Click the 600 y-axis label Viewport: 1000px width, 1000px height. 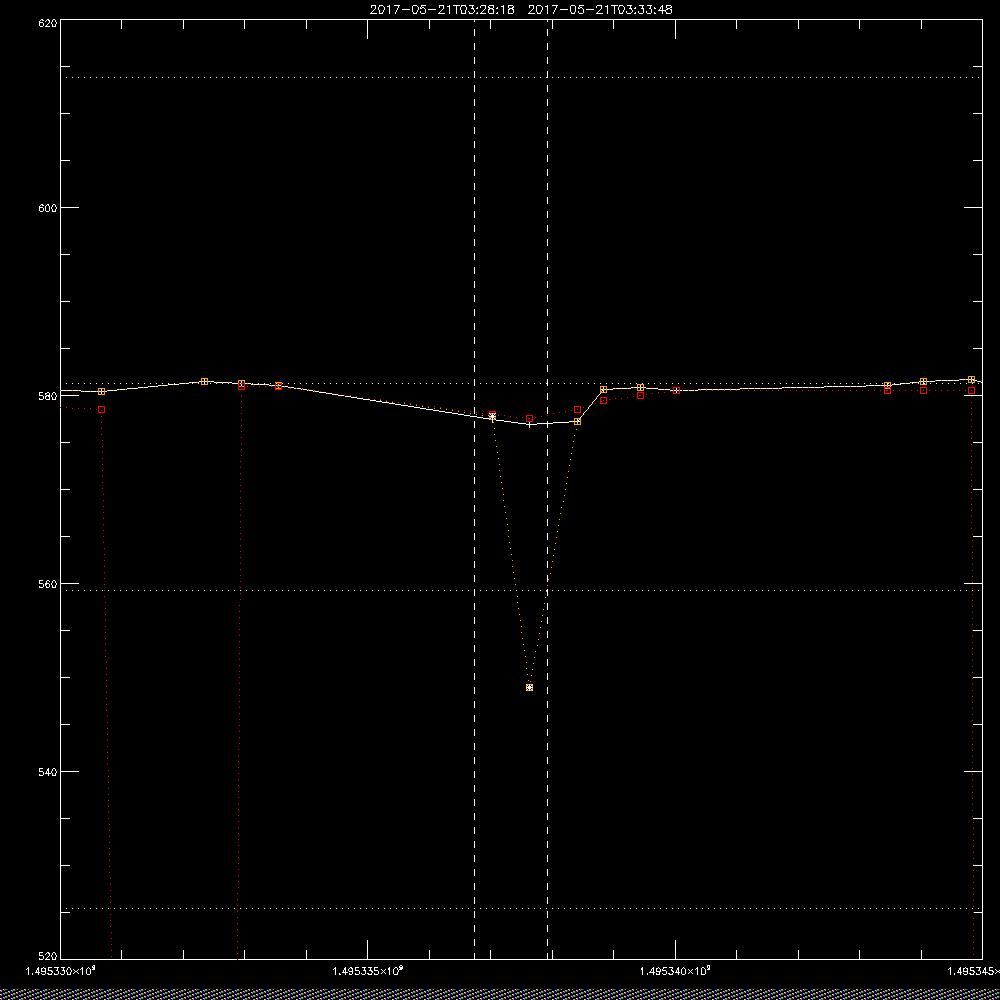48,208
